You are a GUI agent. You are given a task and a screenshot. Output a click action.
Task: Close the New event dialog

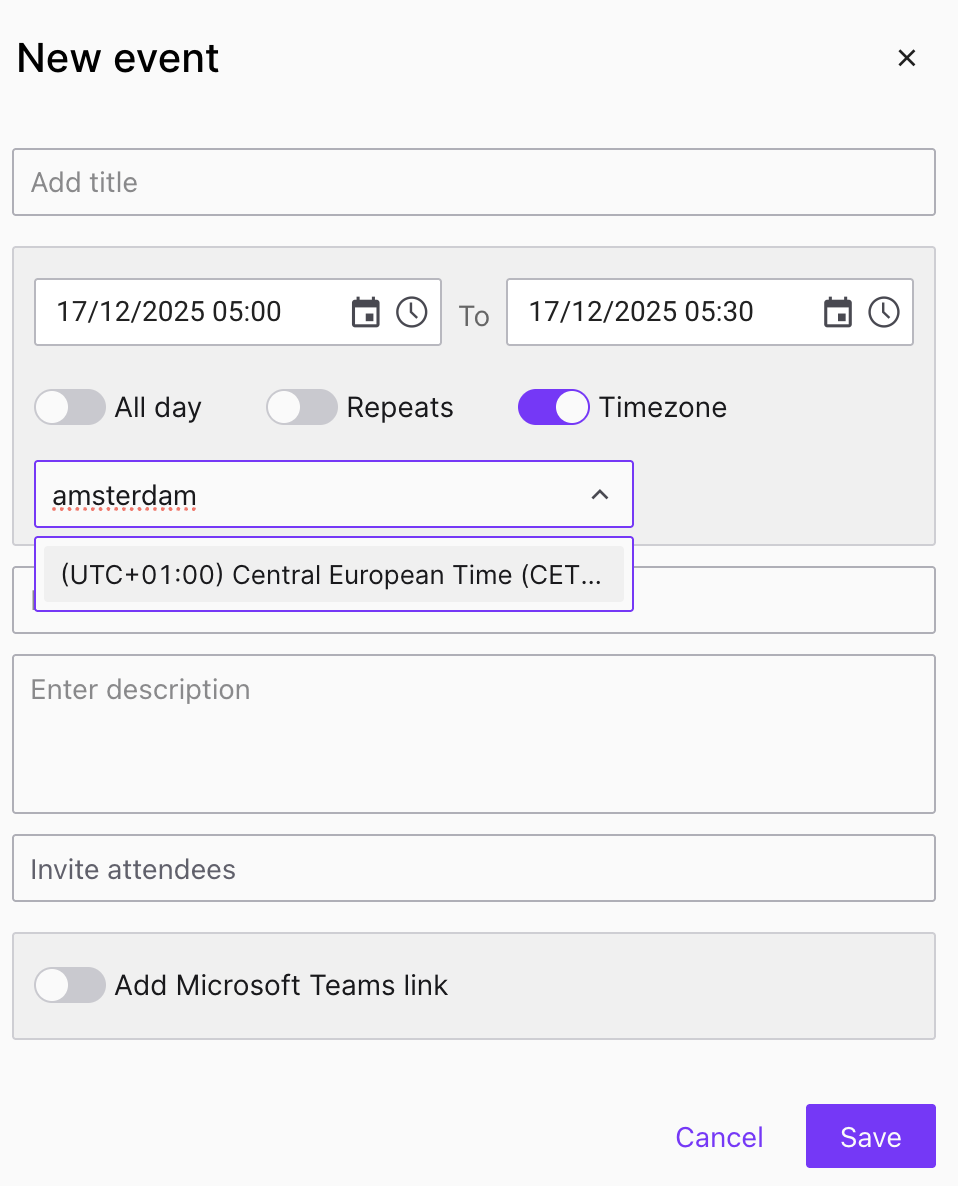click(x=907, y=58)
